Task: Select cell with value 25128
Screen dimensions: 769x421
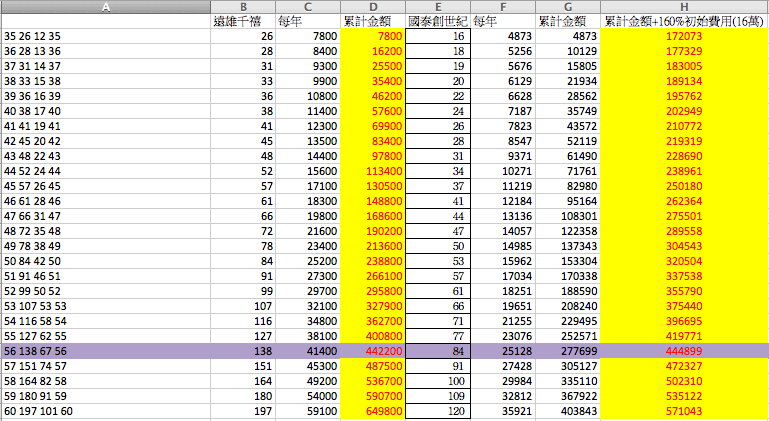Action: (x=503, y=351)
